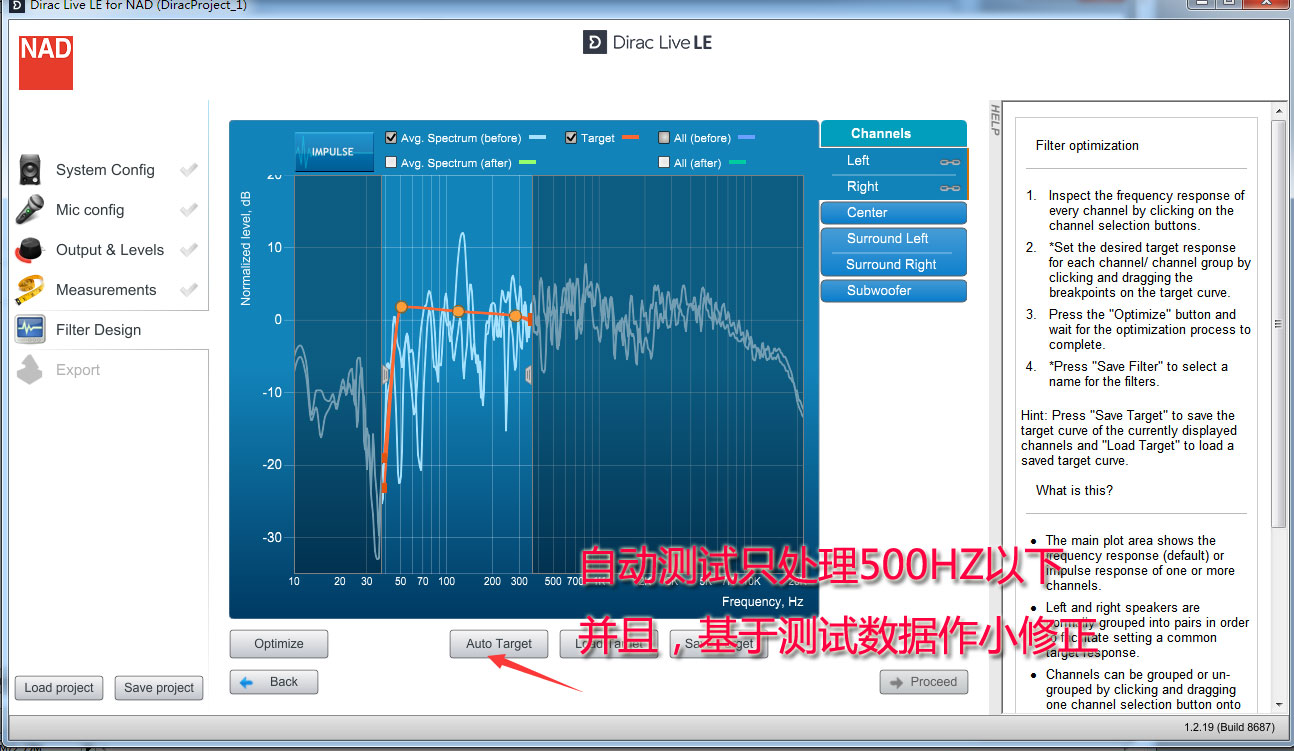Open Measurements via the tape measure icon
This screenshot has height=751, width=1294.
pos(30,289)
